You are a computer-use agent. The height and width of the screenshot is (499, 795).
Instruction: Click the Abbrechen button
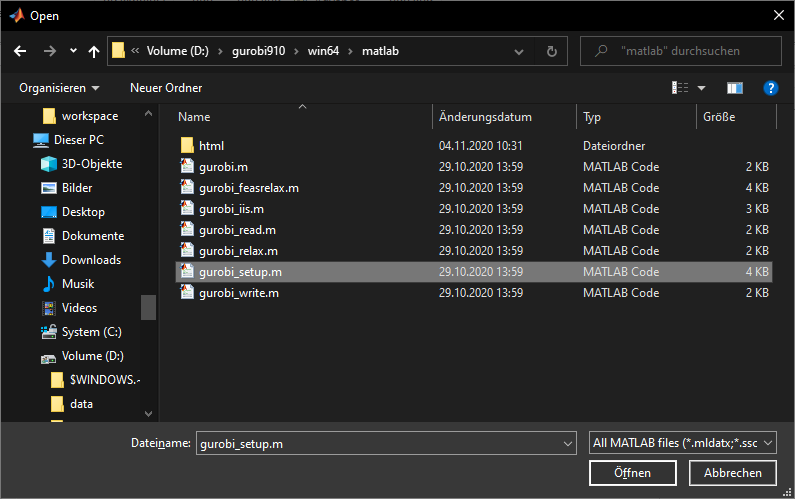pos(733,473)
